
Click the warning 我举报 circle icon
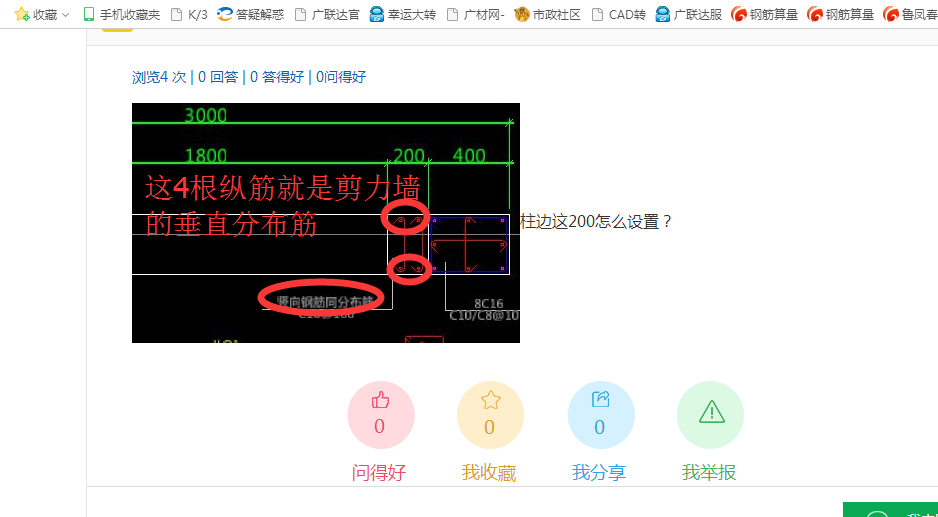tap(711, 415)
